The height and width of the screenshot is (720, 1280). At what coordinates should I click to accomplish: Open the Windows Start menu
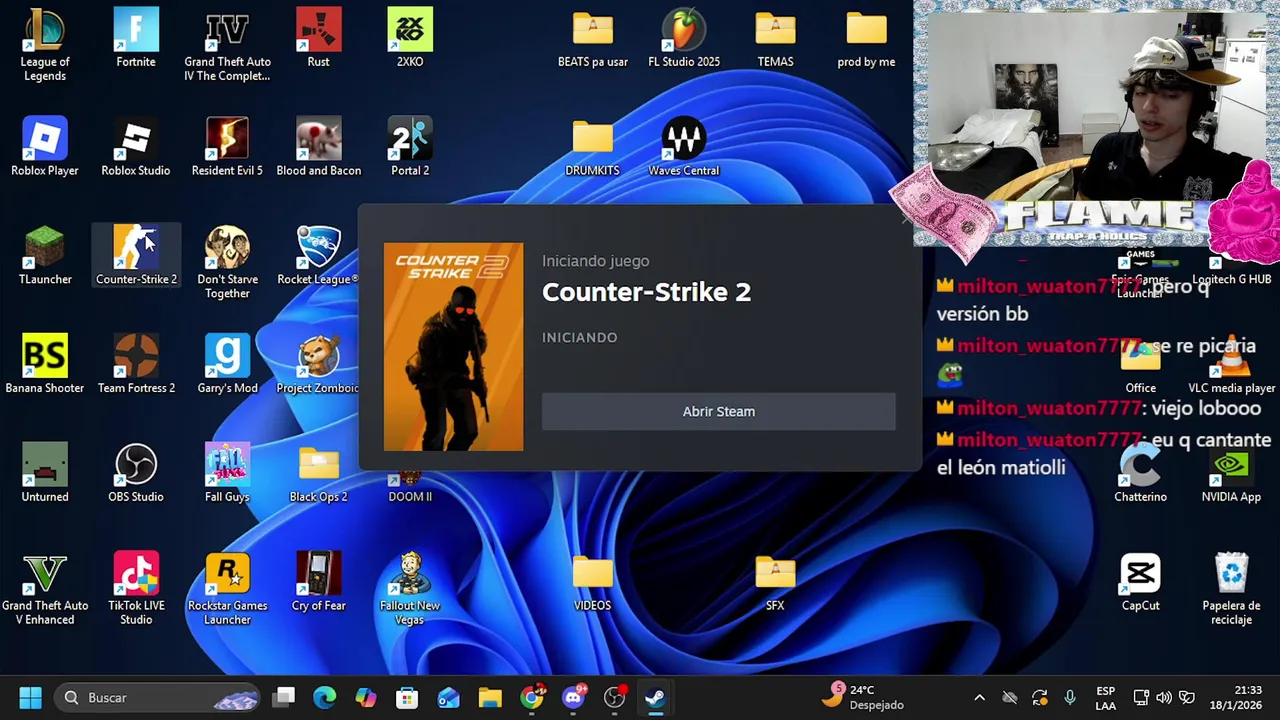30,697
